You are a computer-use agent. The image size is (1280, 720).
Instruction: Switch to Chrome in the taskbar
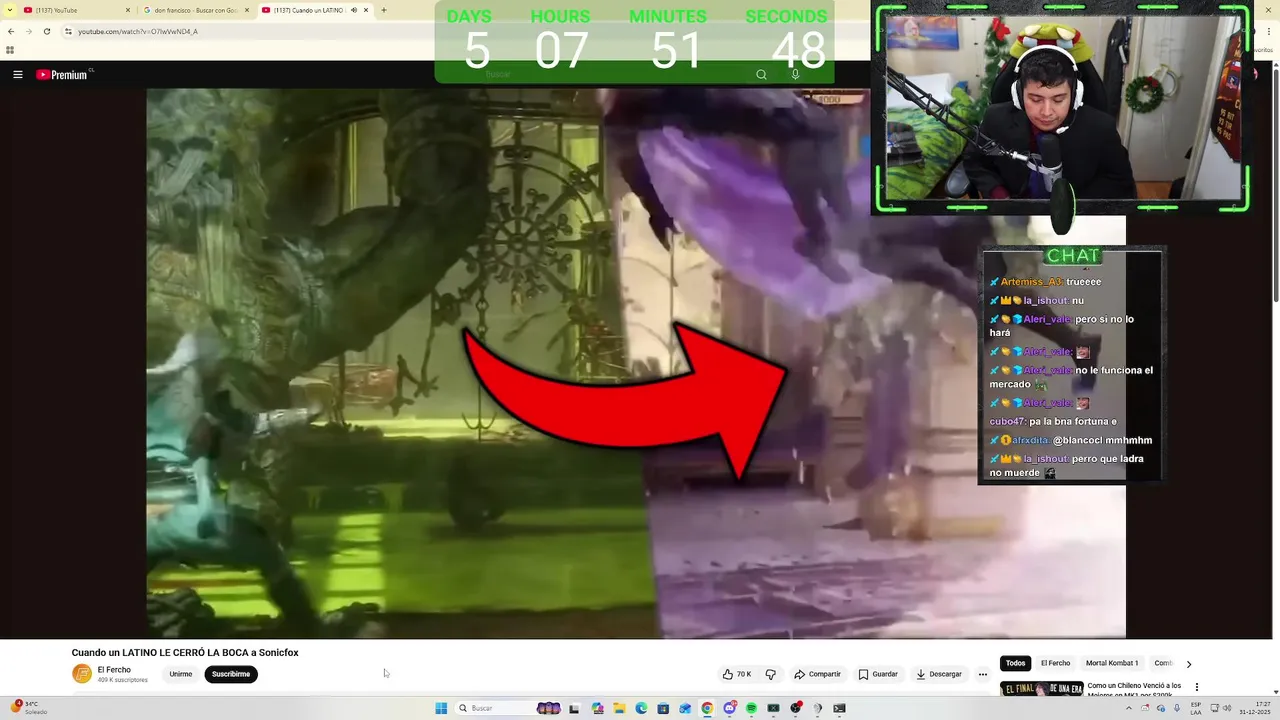tap(707, 708)
